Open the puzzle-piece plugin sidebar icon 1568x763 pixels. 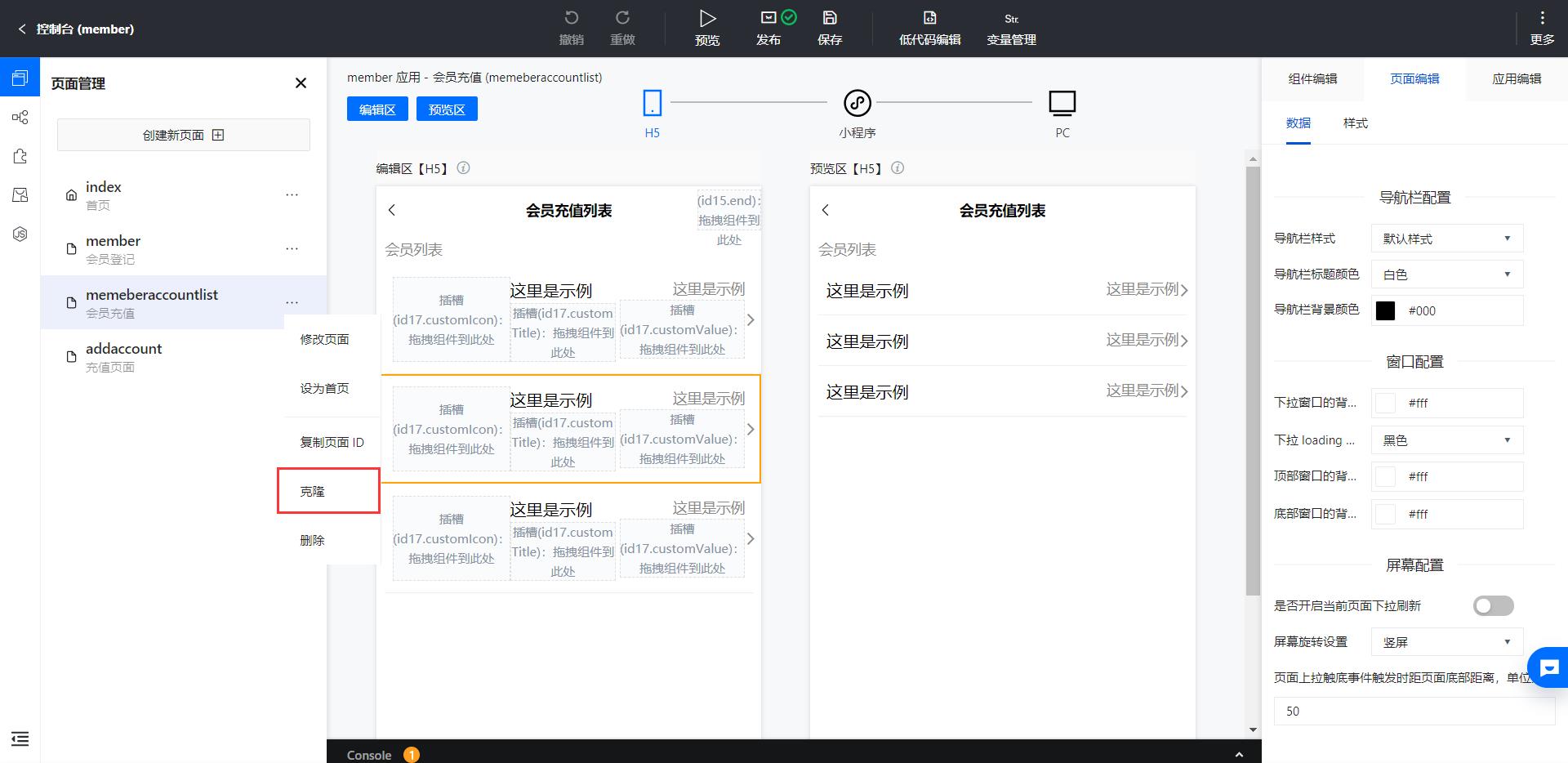(20, 156)
